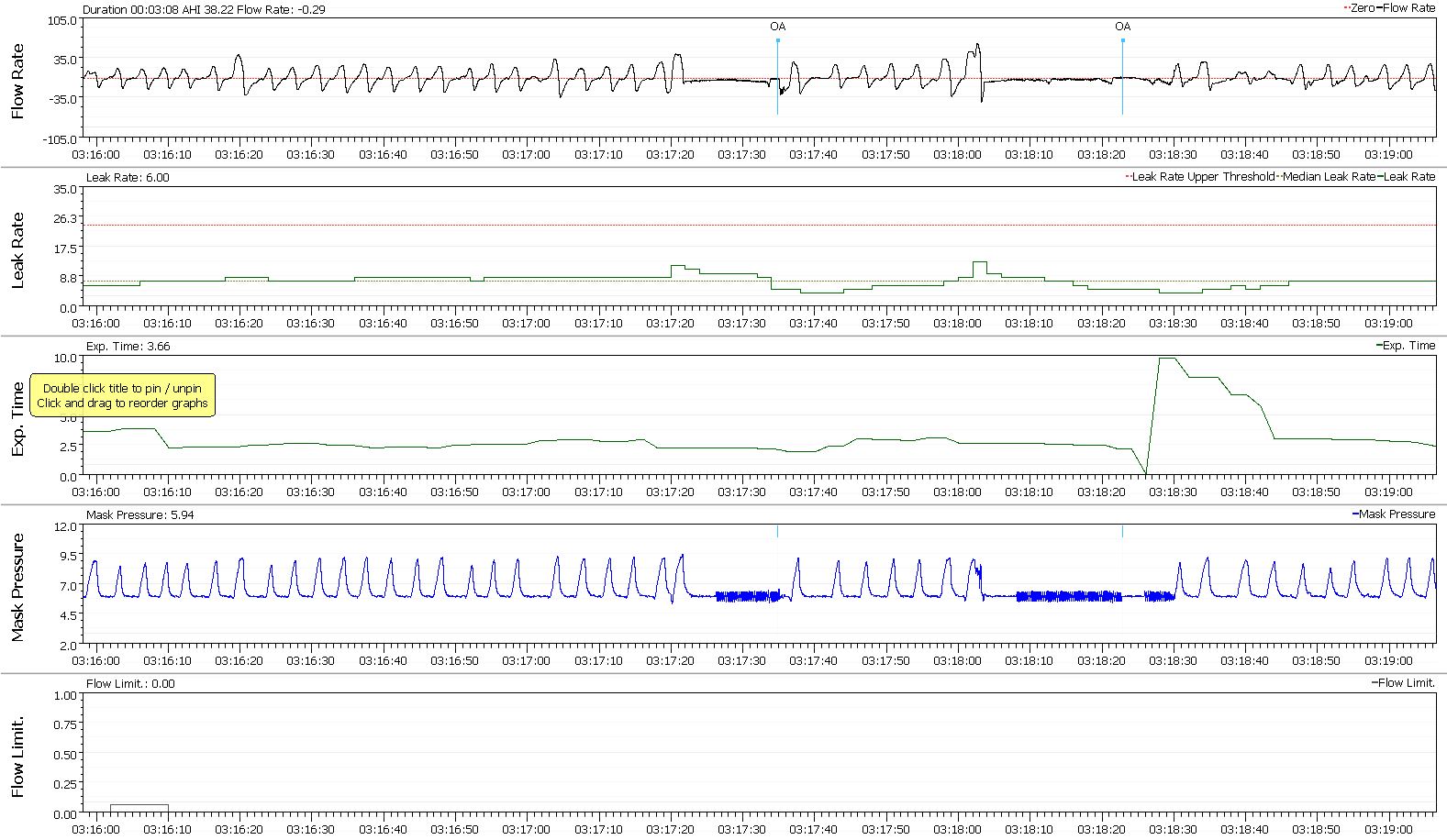Click the apnea flat pressure segment near 03:18:15
The image size is (1447, 840).
point(1069,596)
